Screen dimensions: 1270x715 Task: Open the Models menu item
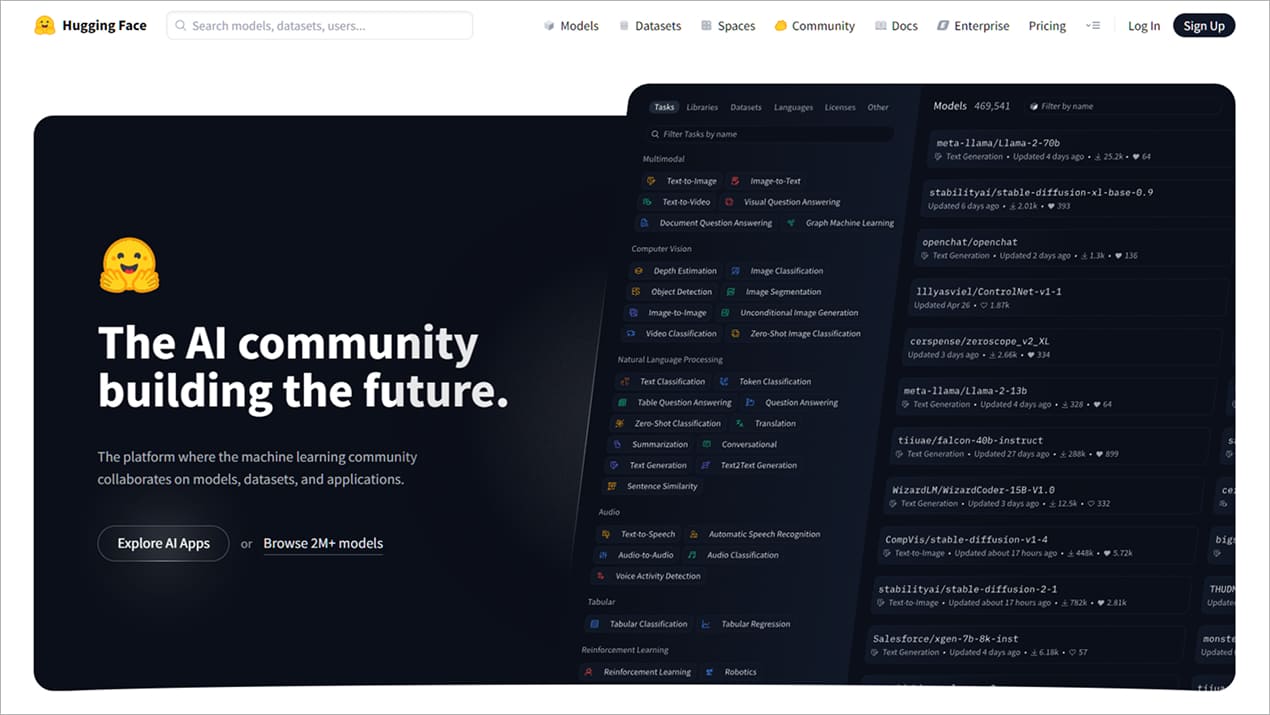(579, 26)
